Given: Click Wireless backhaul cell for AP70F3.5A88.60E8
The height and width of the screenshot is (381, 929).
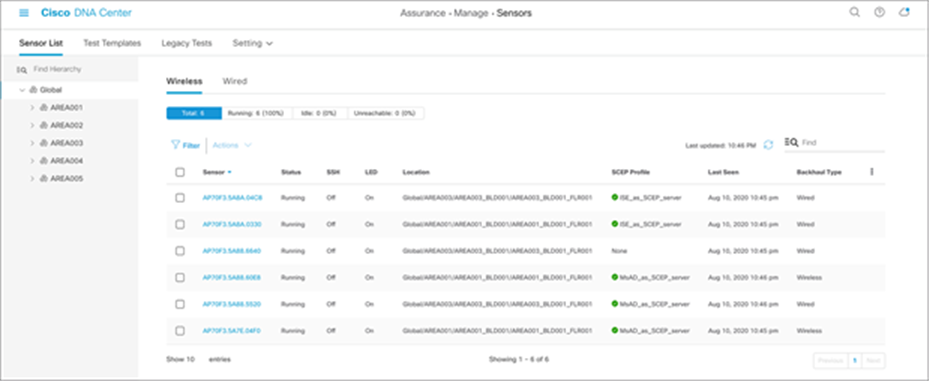Looking at the screenshot, I should (809, 277).
